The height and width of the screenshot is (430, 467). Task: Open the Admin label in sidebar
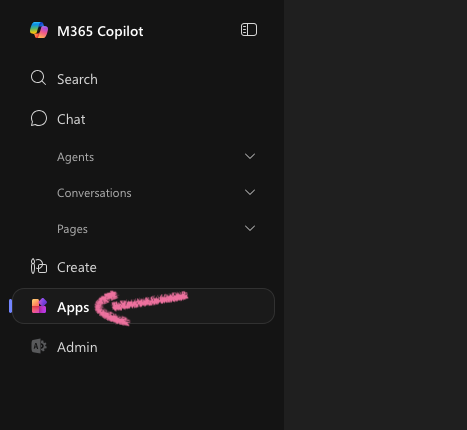[77, 347]
